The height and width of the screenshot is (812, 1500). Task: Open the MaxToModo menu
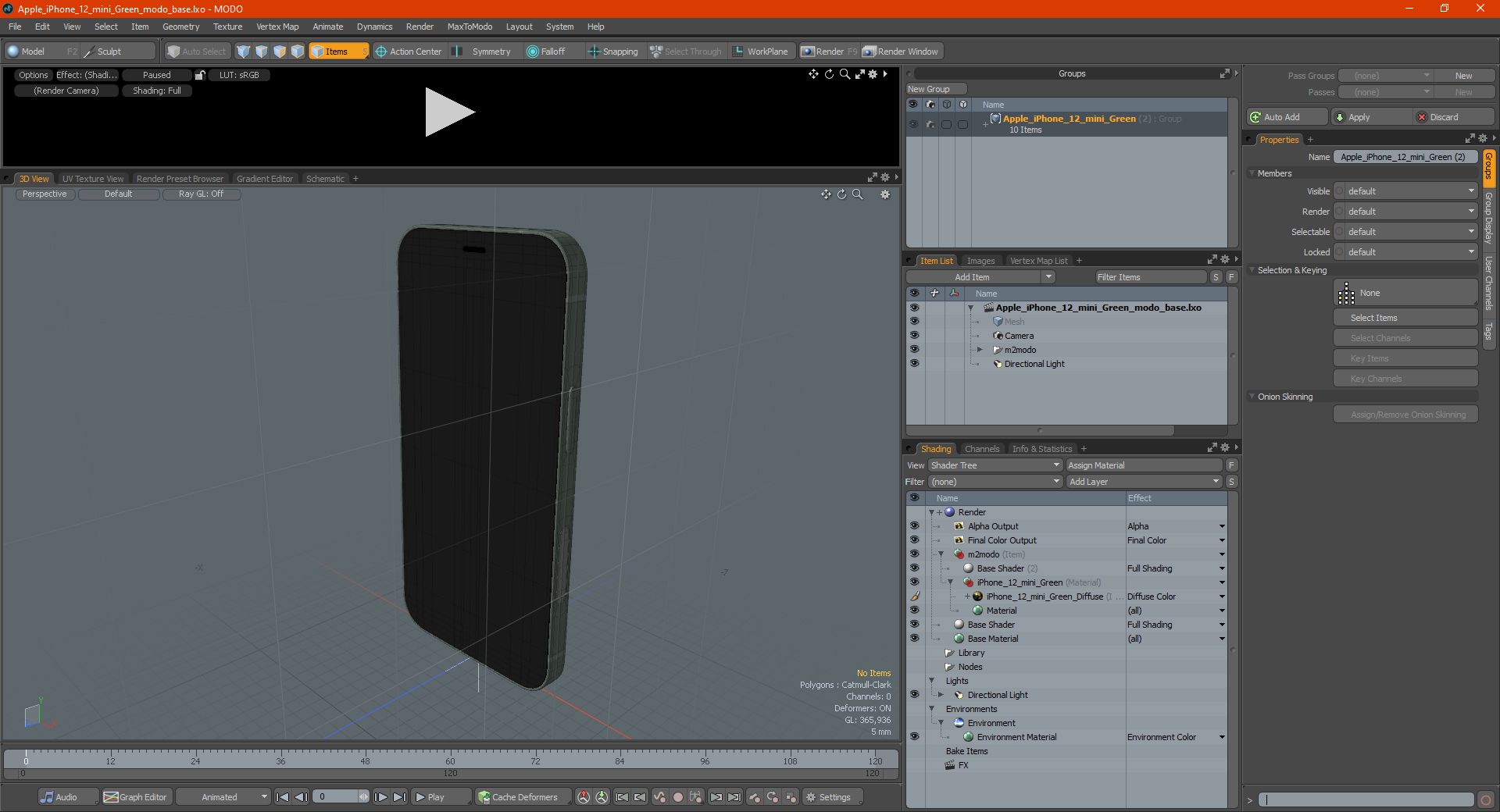[x=470, y=27]
